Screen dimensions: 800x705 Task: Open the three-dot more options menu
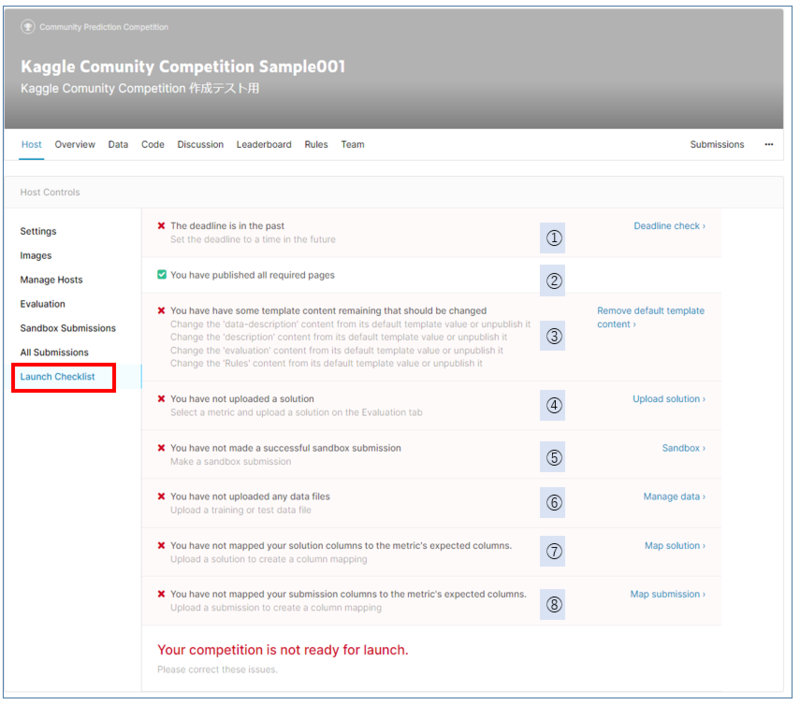768,144
